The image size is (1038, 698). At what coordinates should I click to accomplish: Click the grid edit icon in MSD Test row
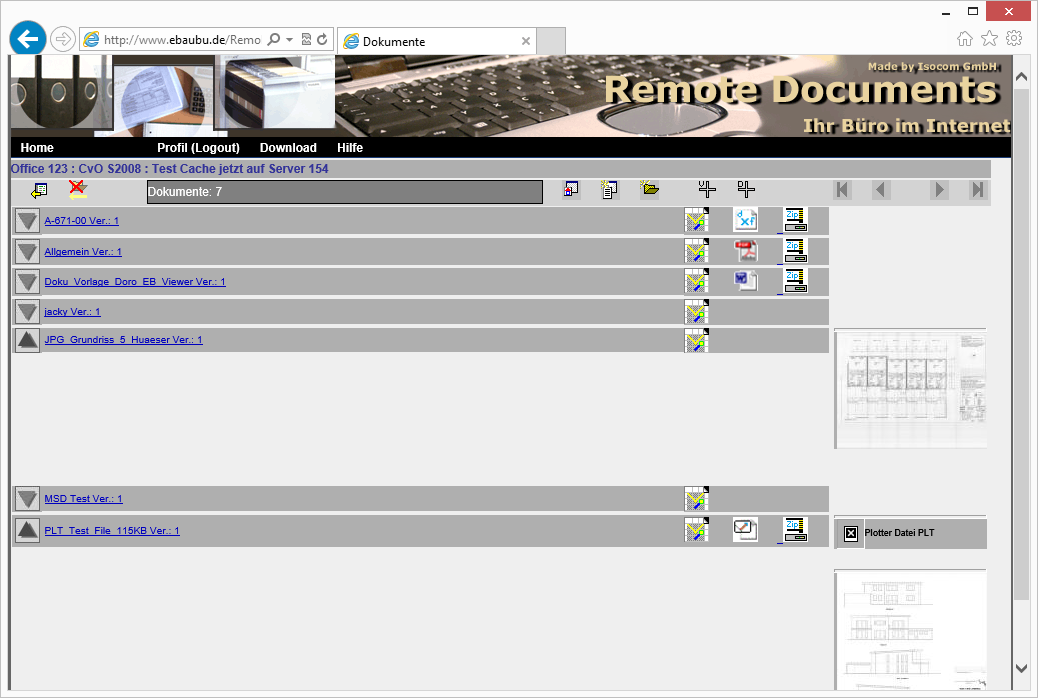[696, 499]
